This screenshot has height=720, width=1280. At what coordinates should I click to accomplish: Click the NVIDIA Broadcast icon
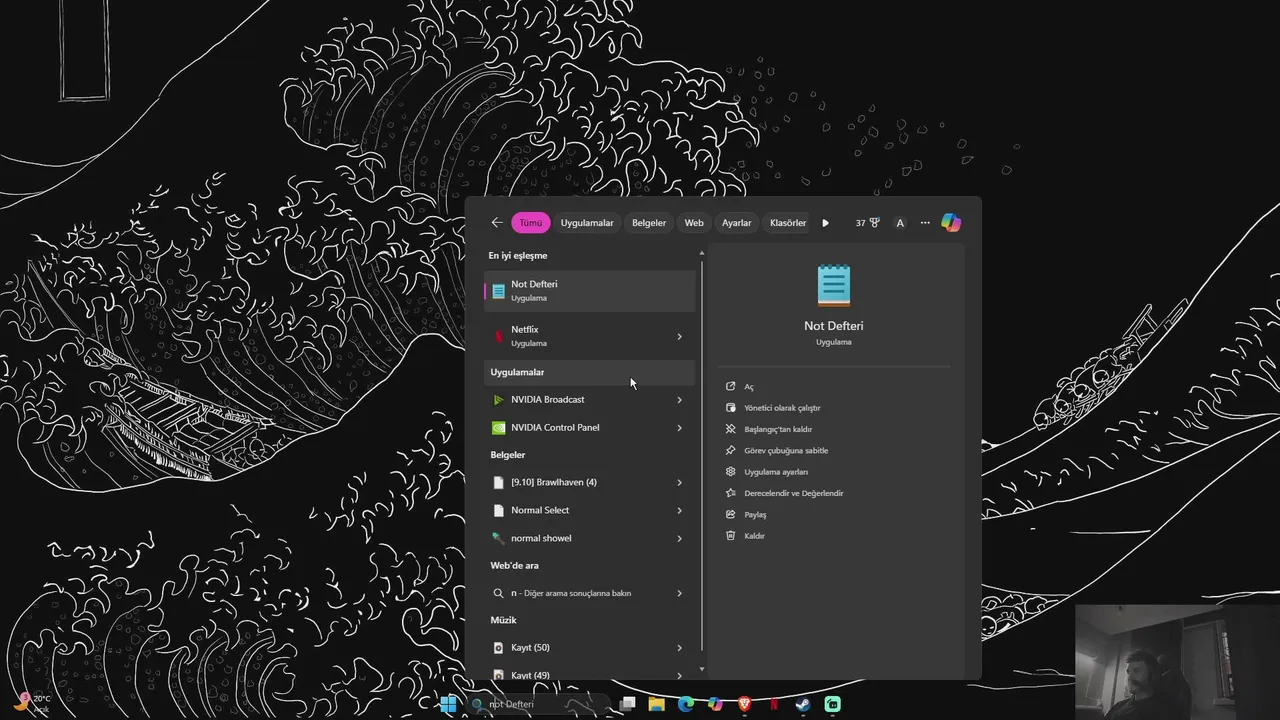(498, 400)
